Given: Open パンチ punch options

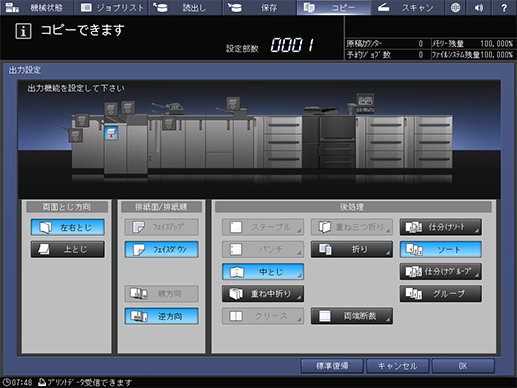Looking at the screenshot, I should point(263,249).
